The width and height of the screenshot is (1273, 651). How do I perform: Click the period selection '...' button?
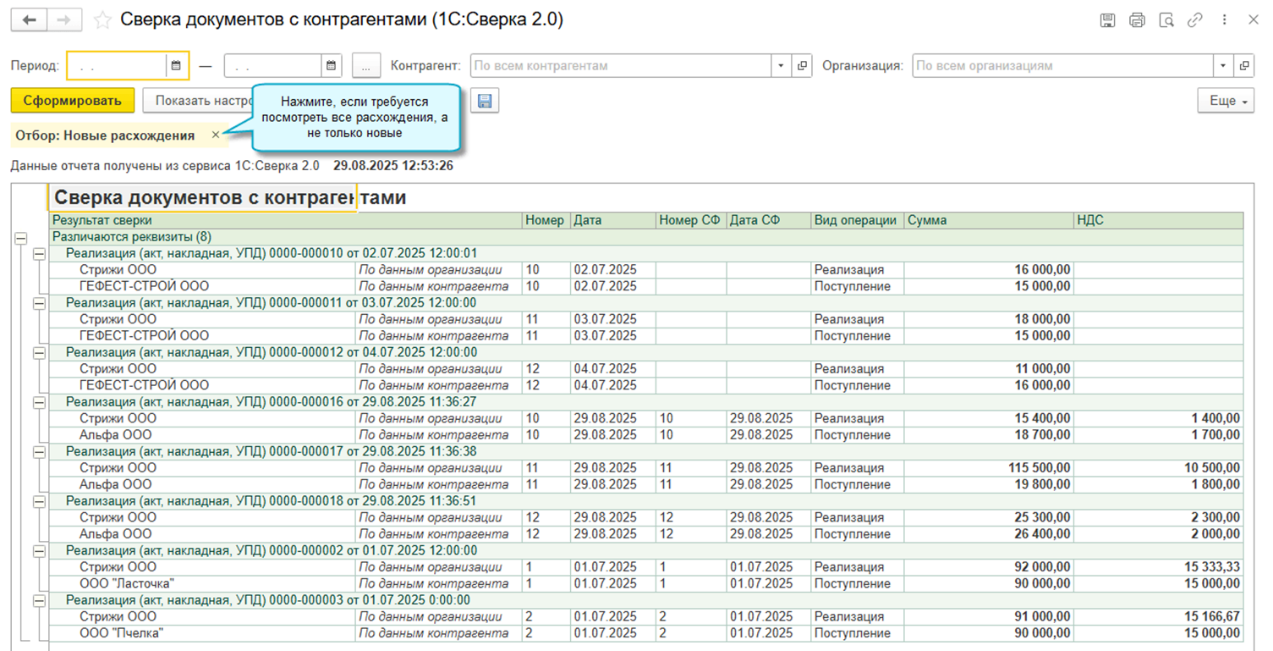click(x=366, y=66)
